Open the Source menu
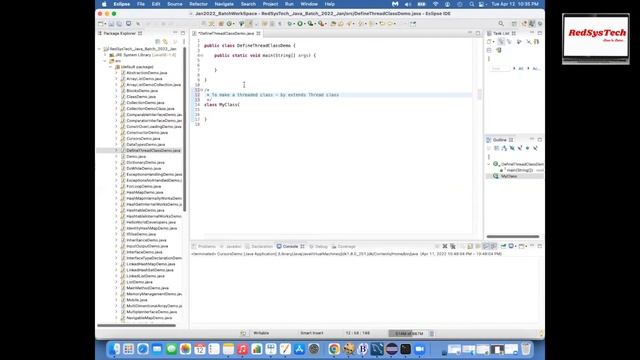This screenshot has height=360, width=640. click(x=175, y=4)
